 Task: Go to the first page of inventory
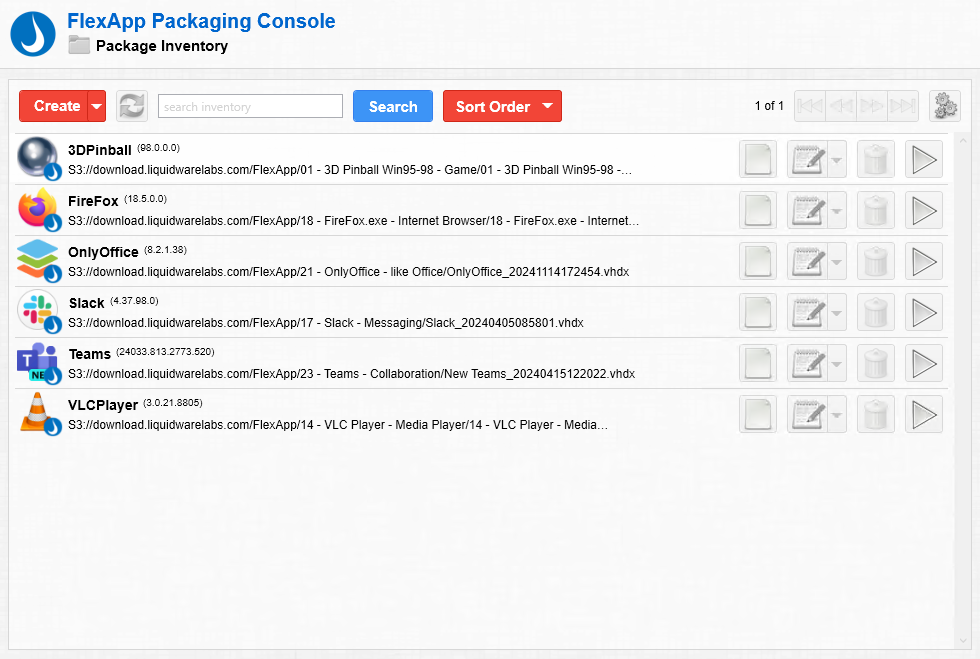point(809,106)
